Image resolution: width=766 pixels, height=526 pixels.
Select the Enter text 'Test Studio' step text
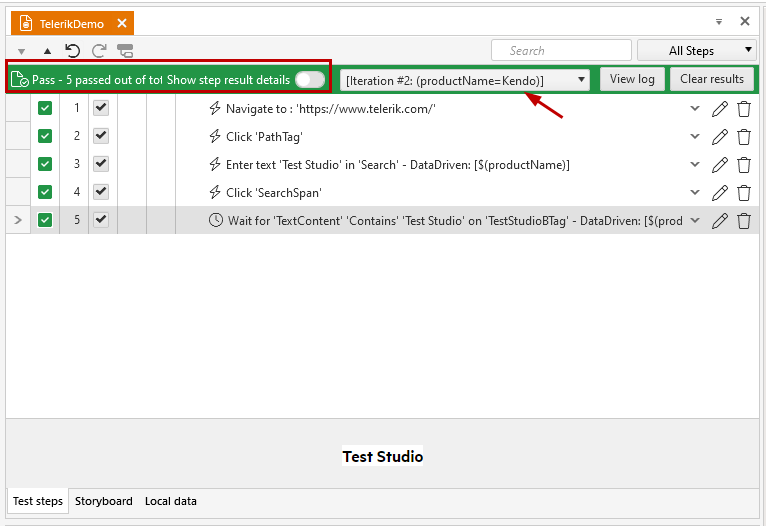click(398, 165)
